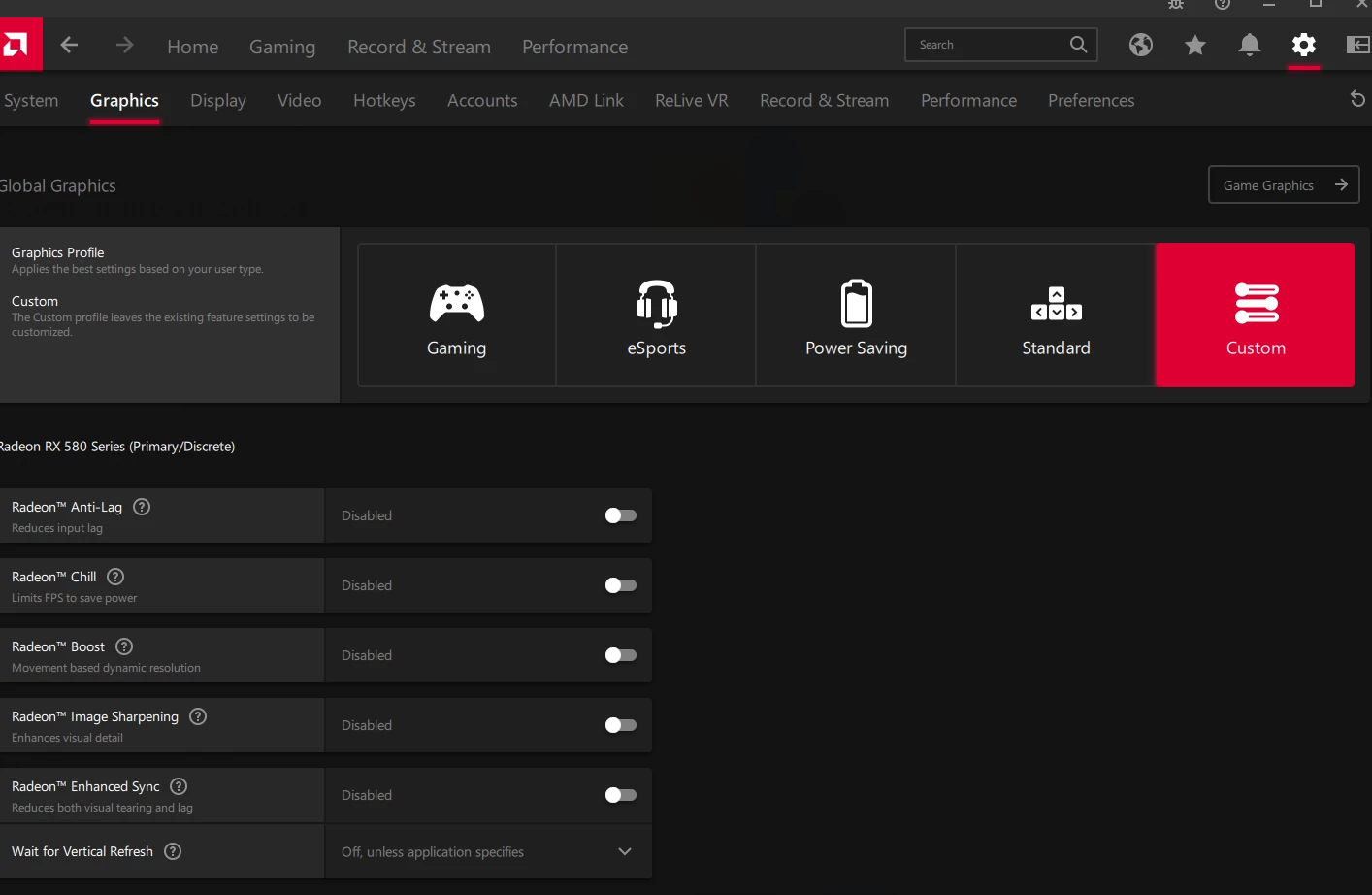This screenshot has width=1372, height=895.
Task: Open the Home menu
Action: pyautogui.click(x=193, y=47)
